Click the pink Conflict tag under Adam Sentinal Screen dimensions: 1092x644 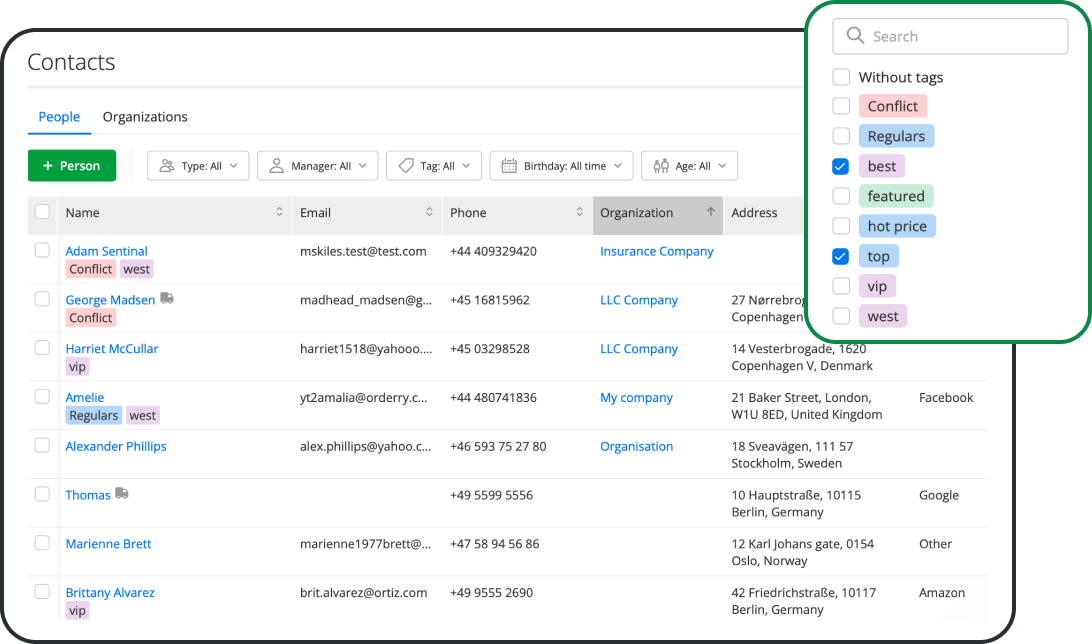click(x=90, y=269)
